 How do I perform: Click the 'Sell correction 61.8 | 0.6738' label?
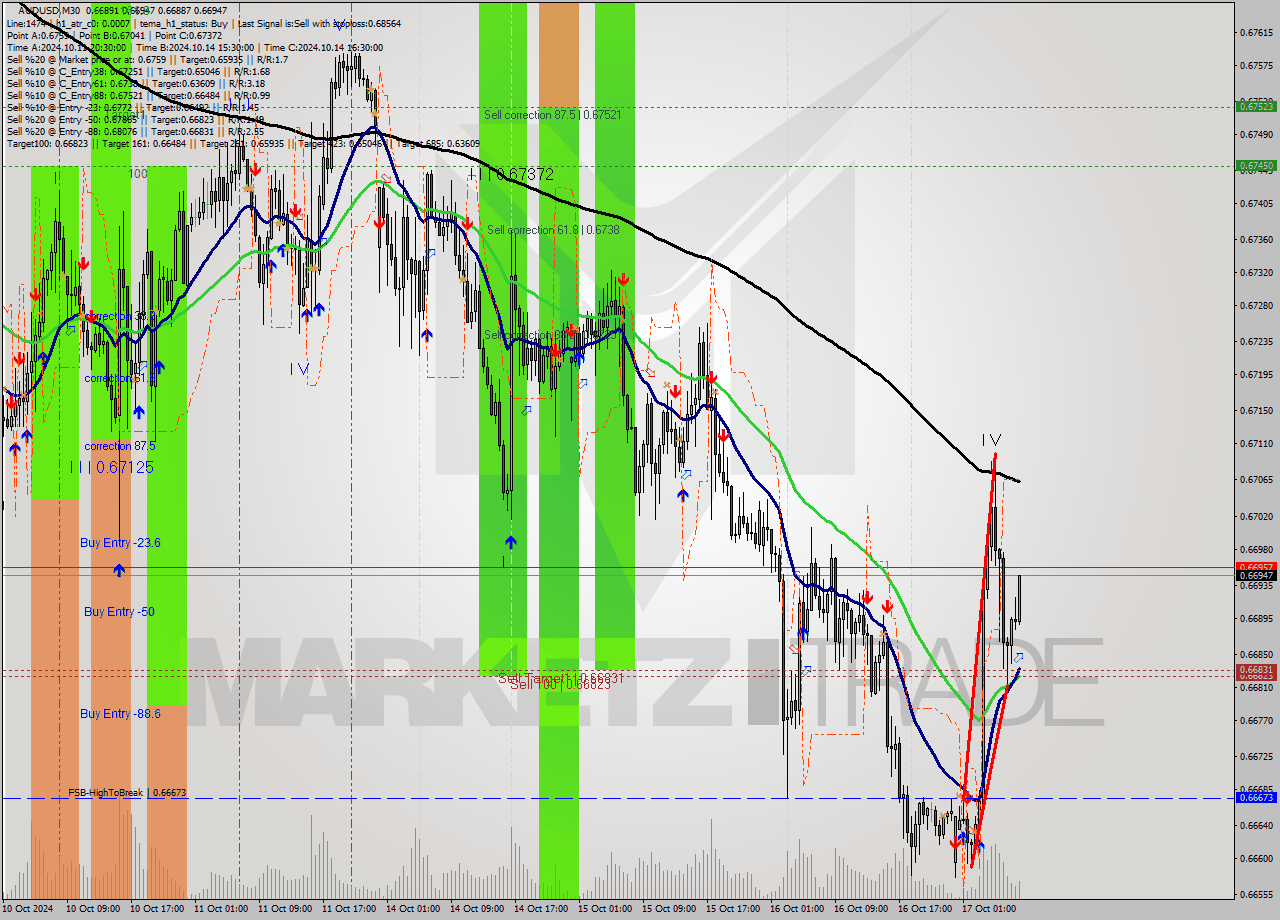(x=553, y=230)
